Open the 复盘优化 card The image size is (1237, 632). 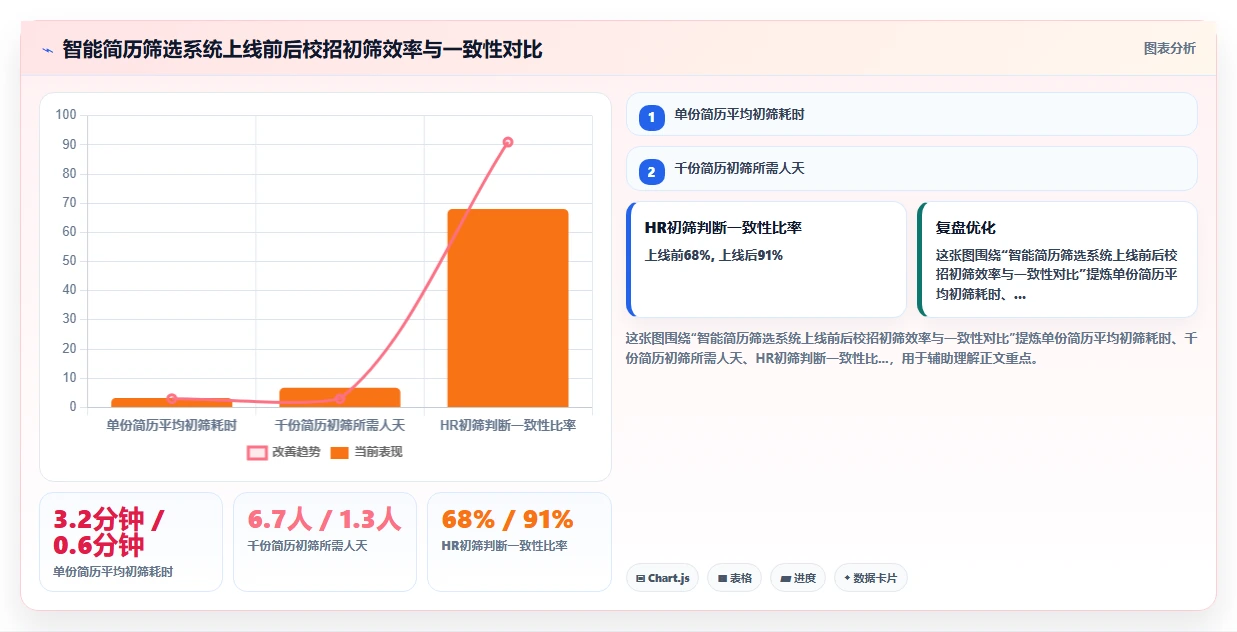[x=1057, y=260]
